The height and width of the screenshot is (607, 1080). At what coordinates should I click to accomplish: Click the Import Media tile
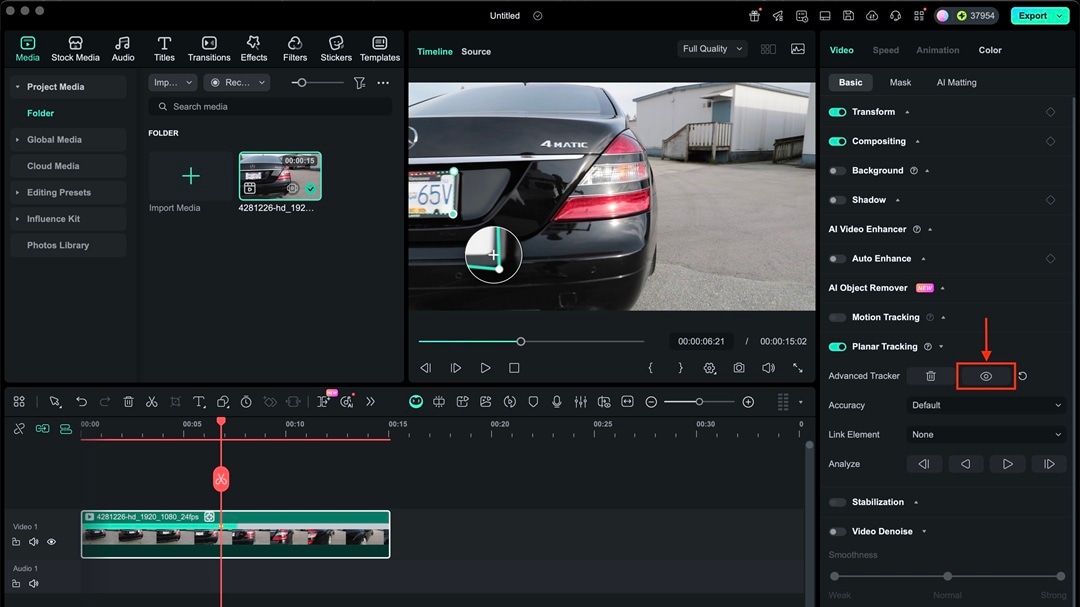(x=190, y=177)
